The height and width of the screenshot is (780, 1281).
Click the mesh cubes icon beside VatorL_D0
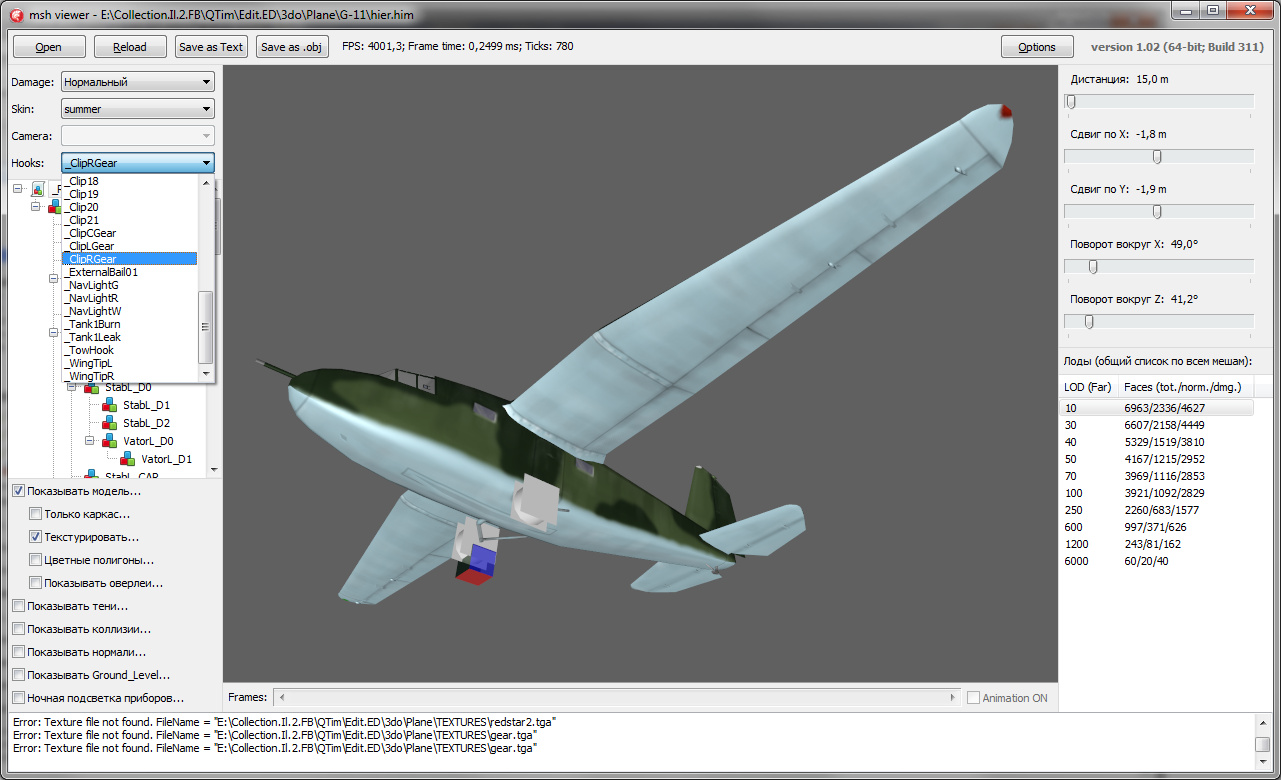click(110, 441)
